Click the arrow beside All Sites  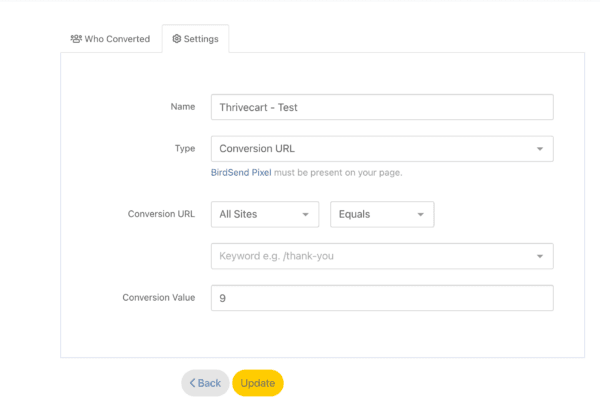305,214
